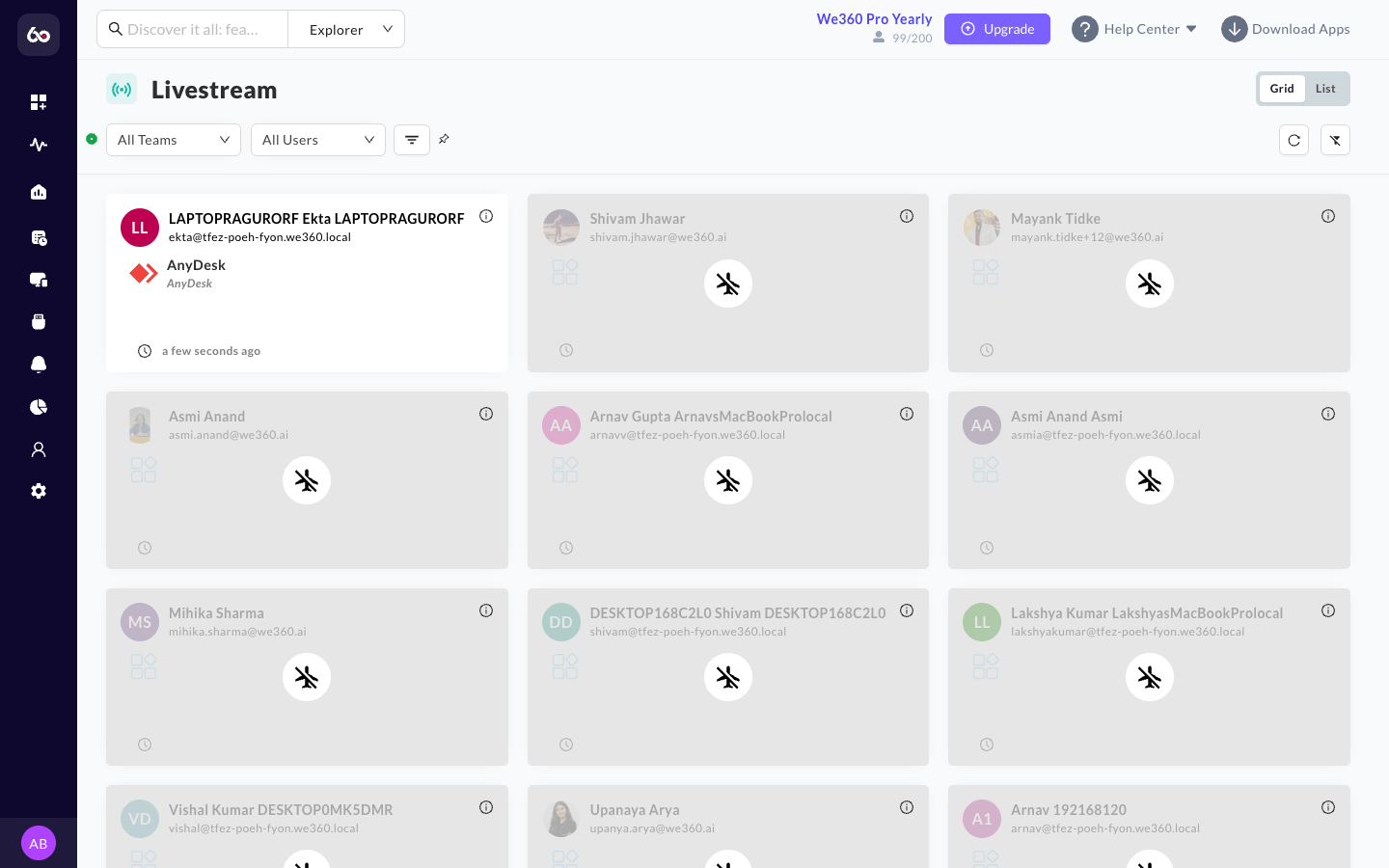The width and height of the screenshot is (1389, 868).
Task: Click email mihika.sharma@we360.ai
Action: click(x=237, y=632)
